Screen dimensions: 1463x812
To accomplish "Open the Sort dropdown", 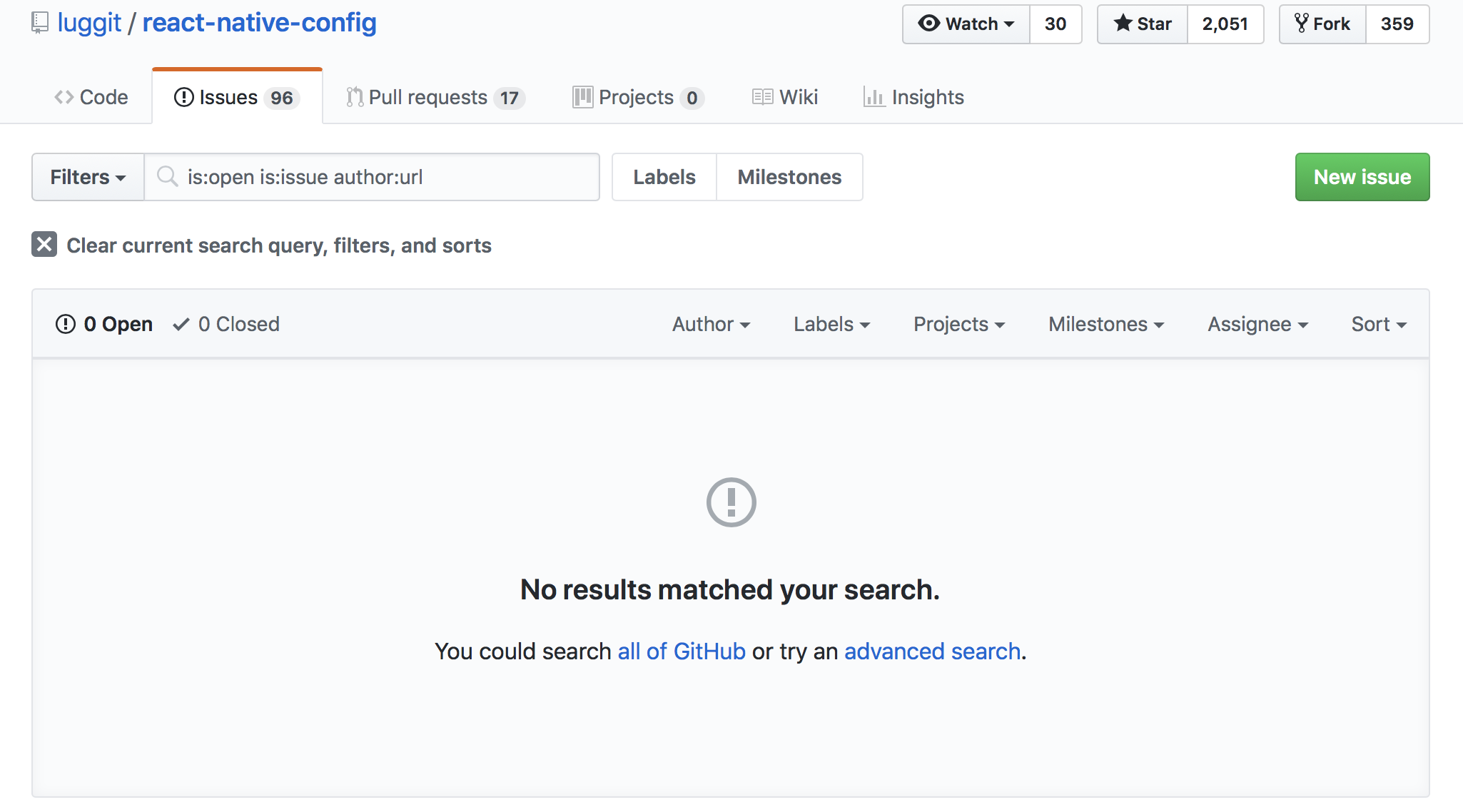I will tap(1377, 324).
